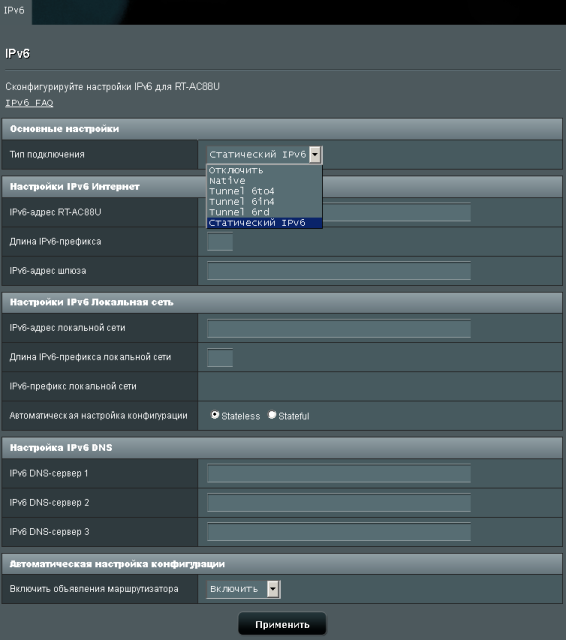Click the LAN IPv6 address field
Viewport: 566px width, 640px height.
(339, 328)
